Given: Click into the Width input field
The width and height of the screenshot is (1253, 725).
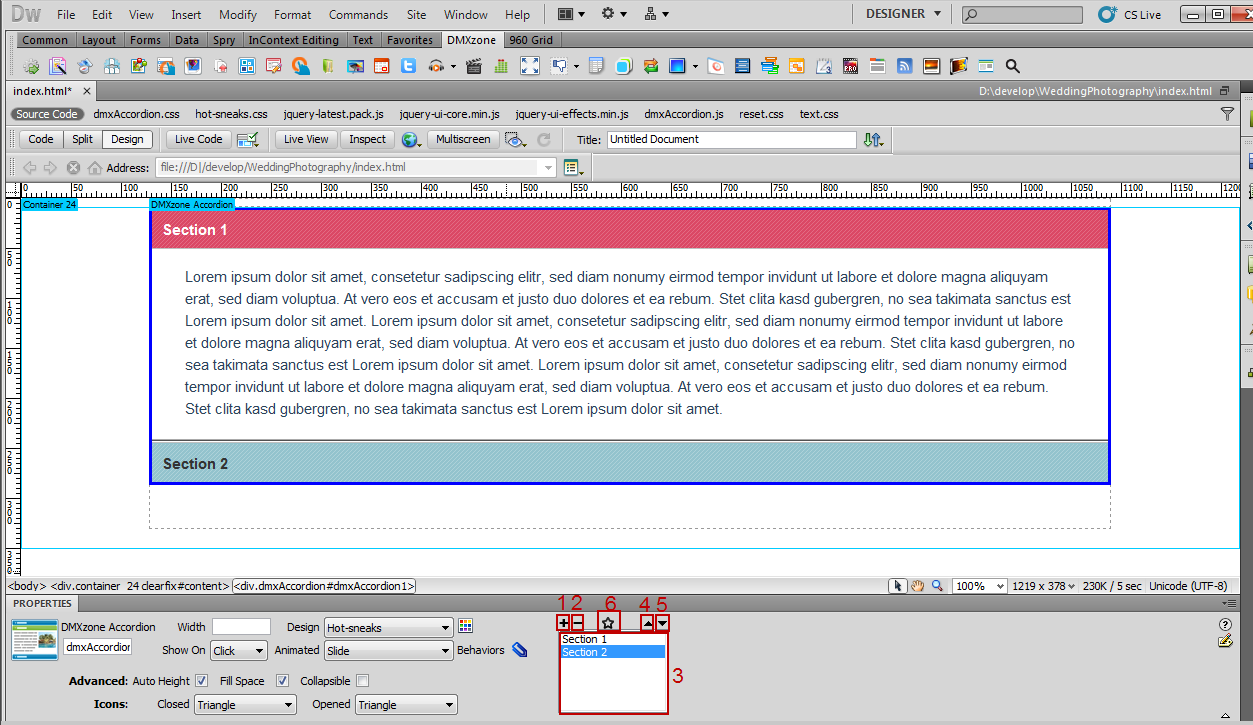Looking at the screenshot, I should coord(241,627).
